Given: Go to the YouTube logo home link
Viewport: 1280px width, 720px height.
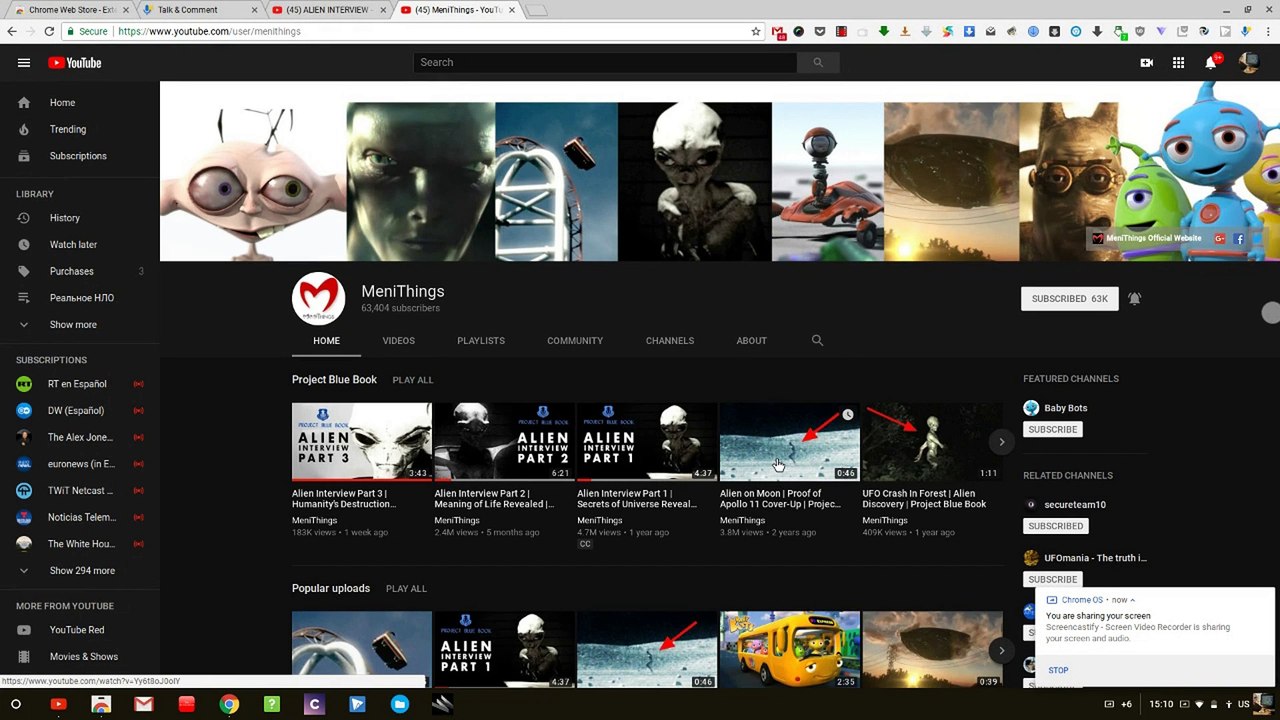Looking at the screenshot, I should pyautogui.click(x=75, y=63).
